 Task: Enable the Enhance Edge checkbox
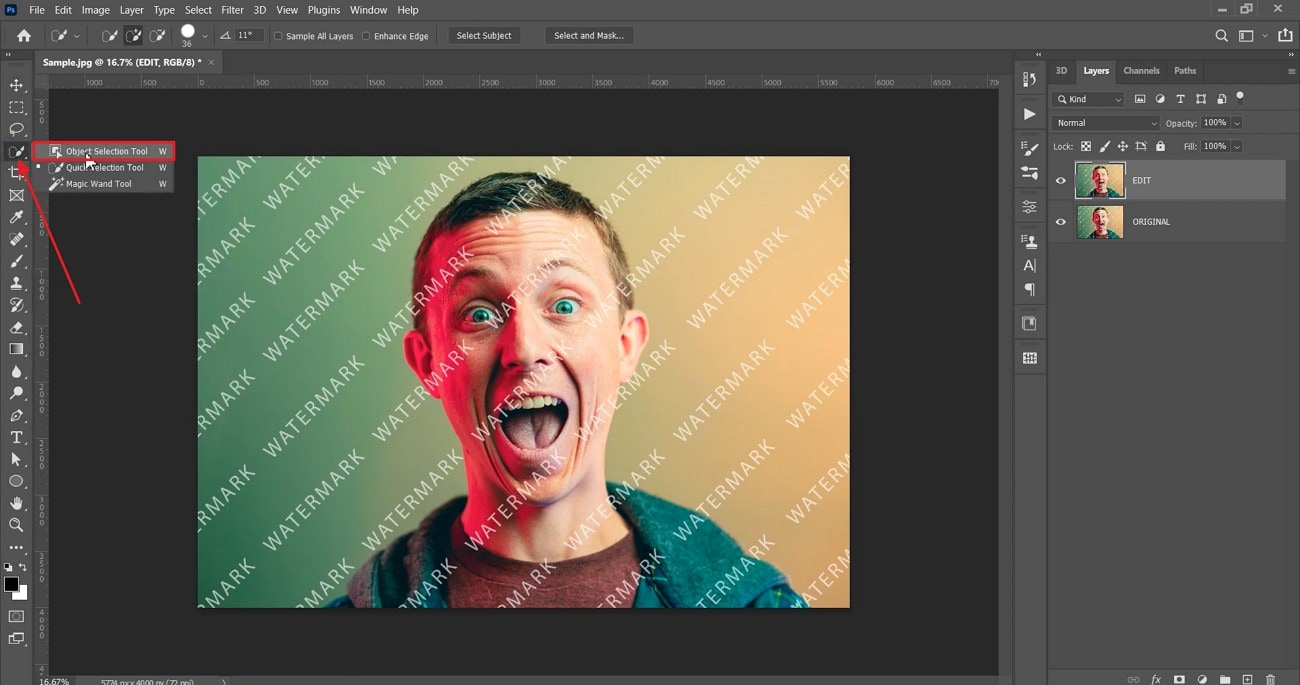click(366, 36)
